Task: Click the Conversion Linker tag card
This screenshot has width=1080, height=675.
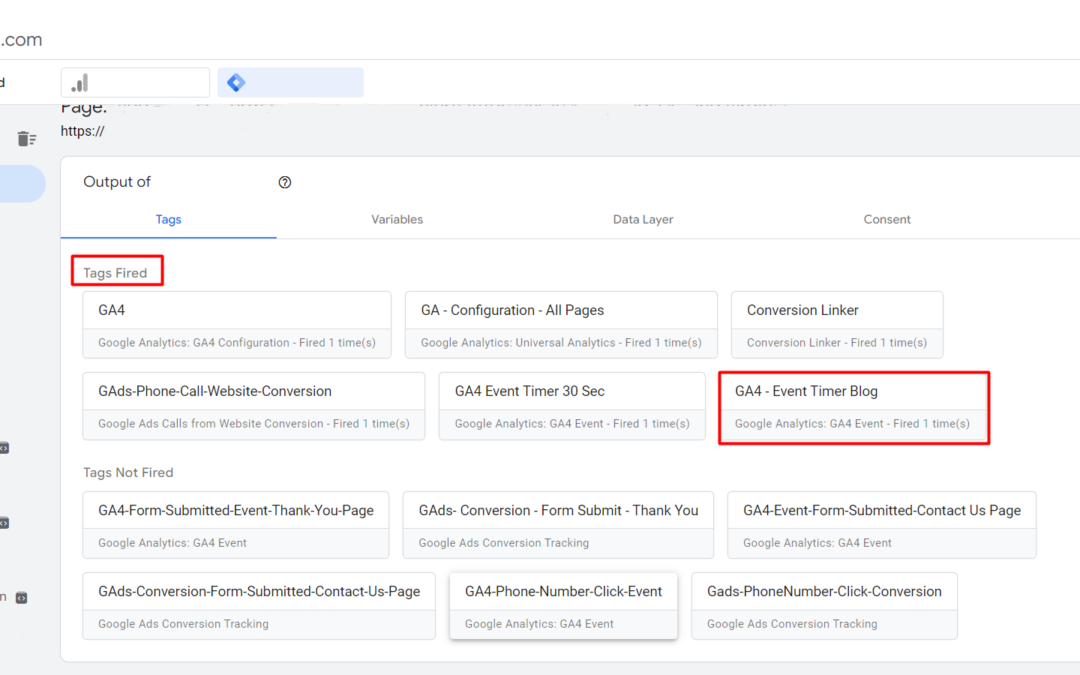Action: click(836, 324)
